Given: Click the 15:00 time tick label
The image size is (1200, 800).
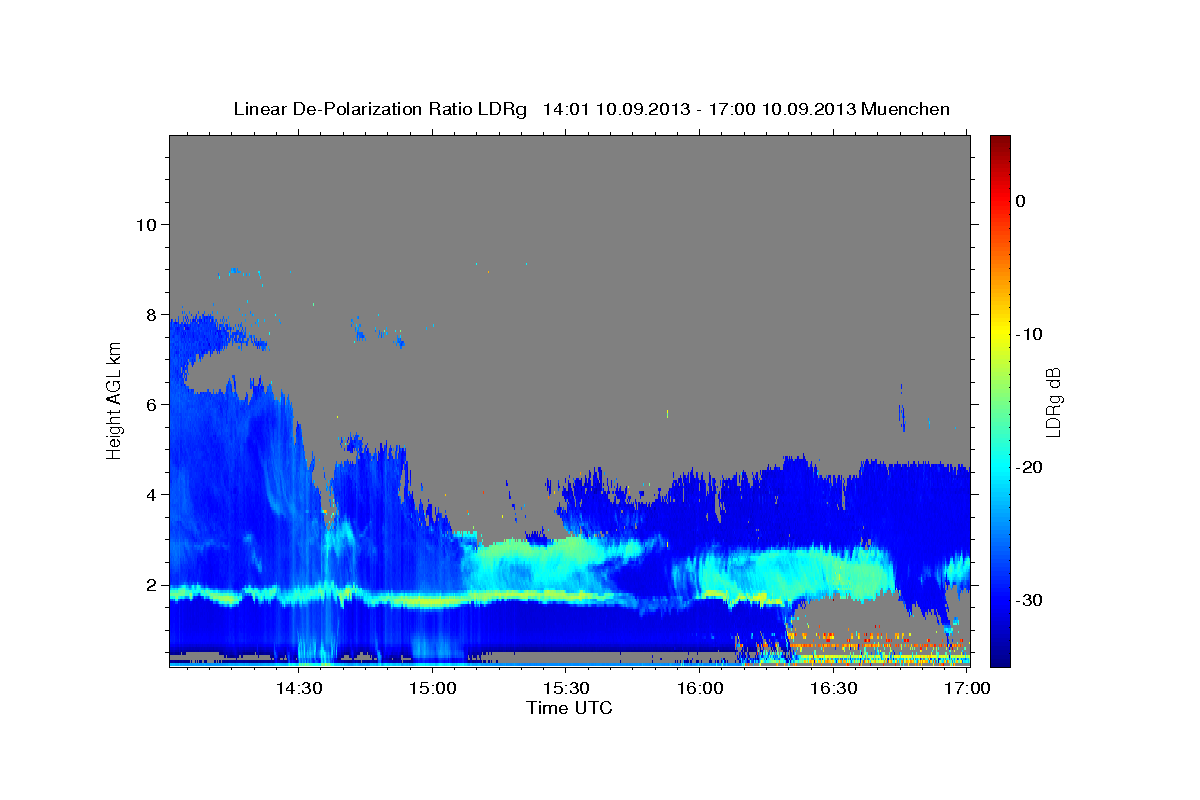Looking at the screenshot, I should 432,688.
